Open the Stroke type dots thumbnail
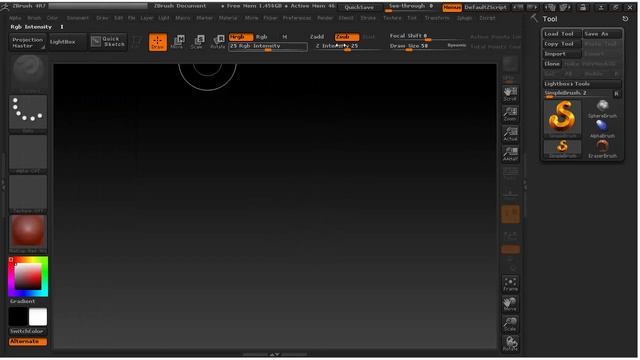Screen dimensions: 640x360 pos(28,113)
